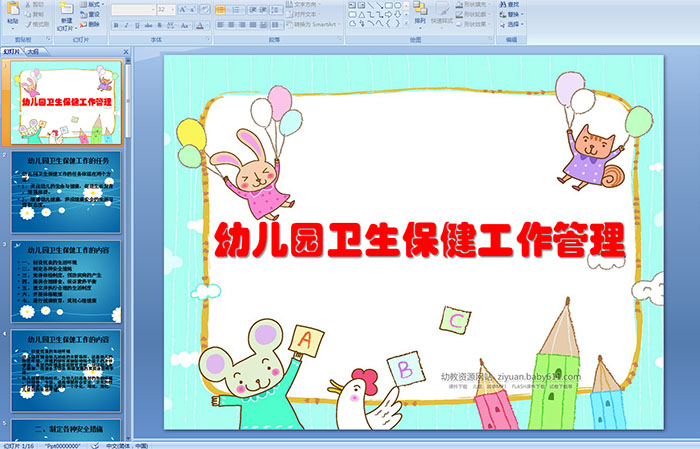Click the Copy icon in the clipboard group
700x449 pixels.
[28, 14]
